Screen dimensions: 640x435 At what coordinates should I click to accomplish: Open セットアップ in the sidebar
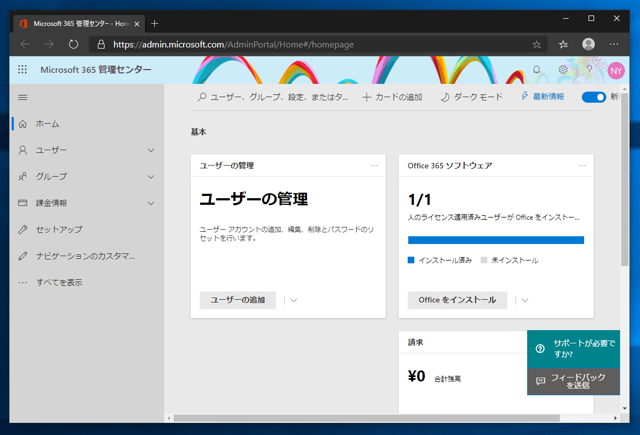(88, 229)
